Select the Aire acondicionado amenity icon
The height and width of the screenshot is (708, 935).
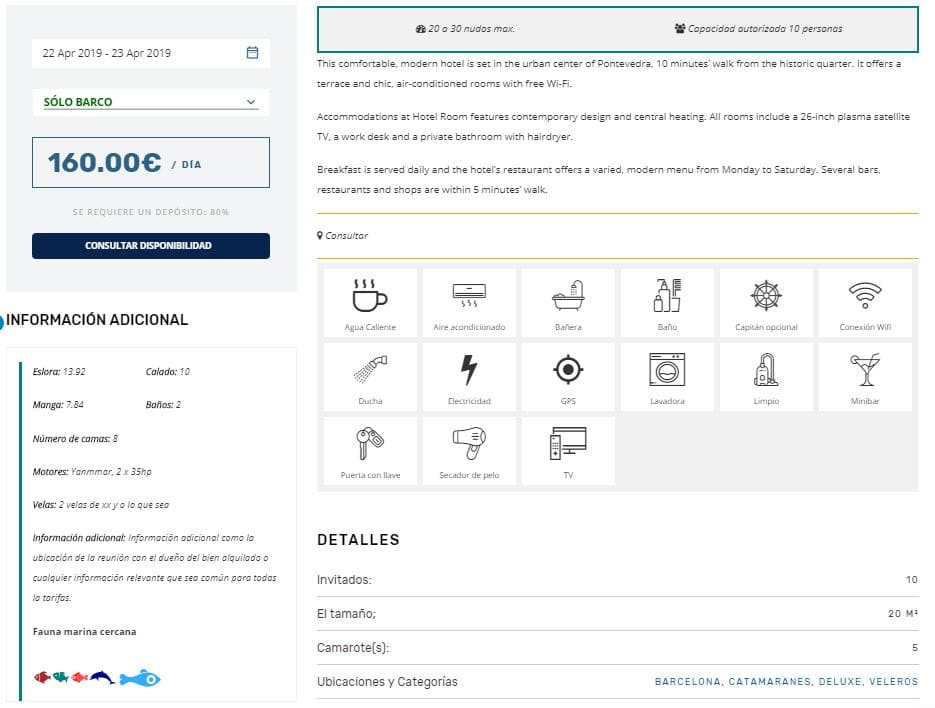(469, 296)
